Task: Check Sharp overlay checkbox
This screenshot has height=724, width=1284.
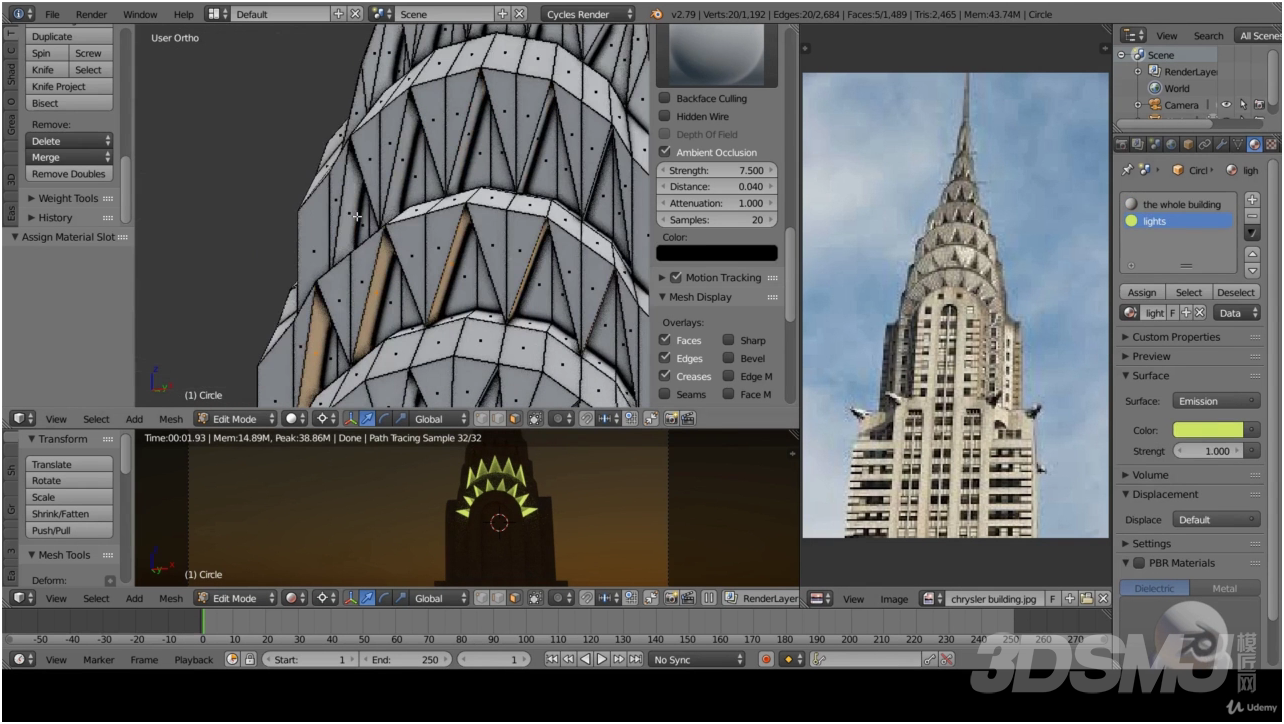Action: (x=729, y=340)
